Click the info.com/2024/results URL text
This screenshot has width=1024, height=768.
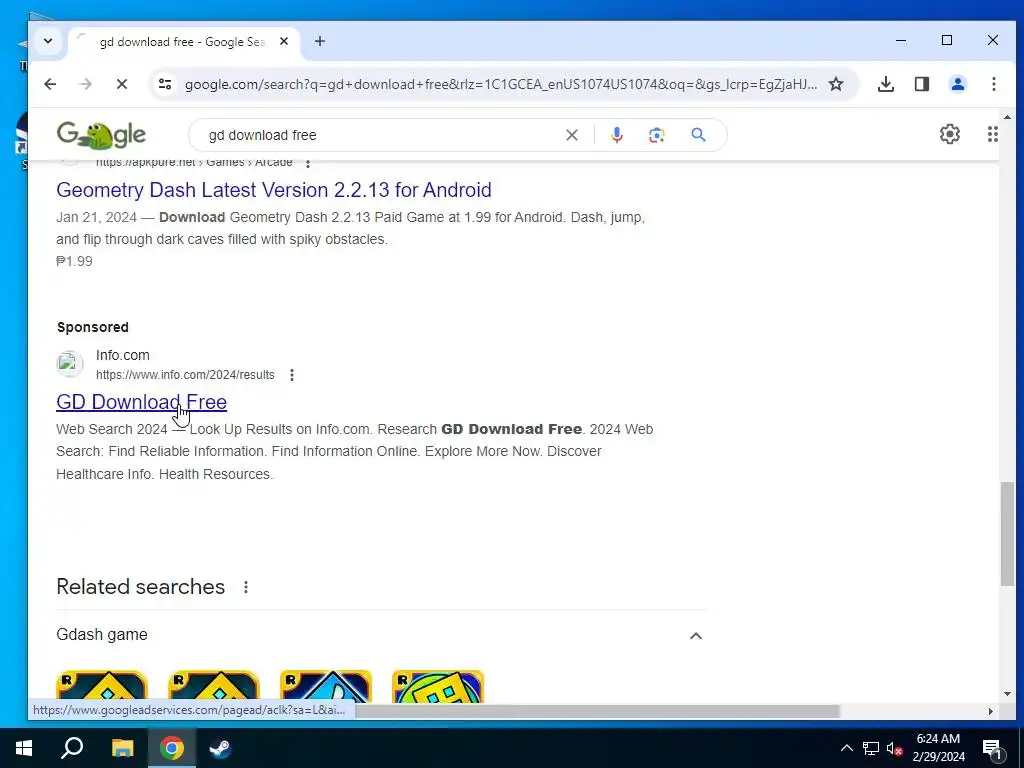coord(185,375)
